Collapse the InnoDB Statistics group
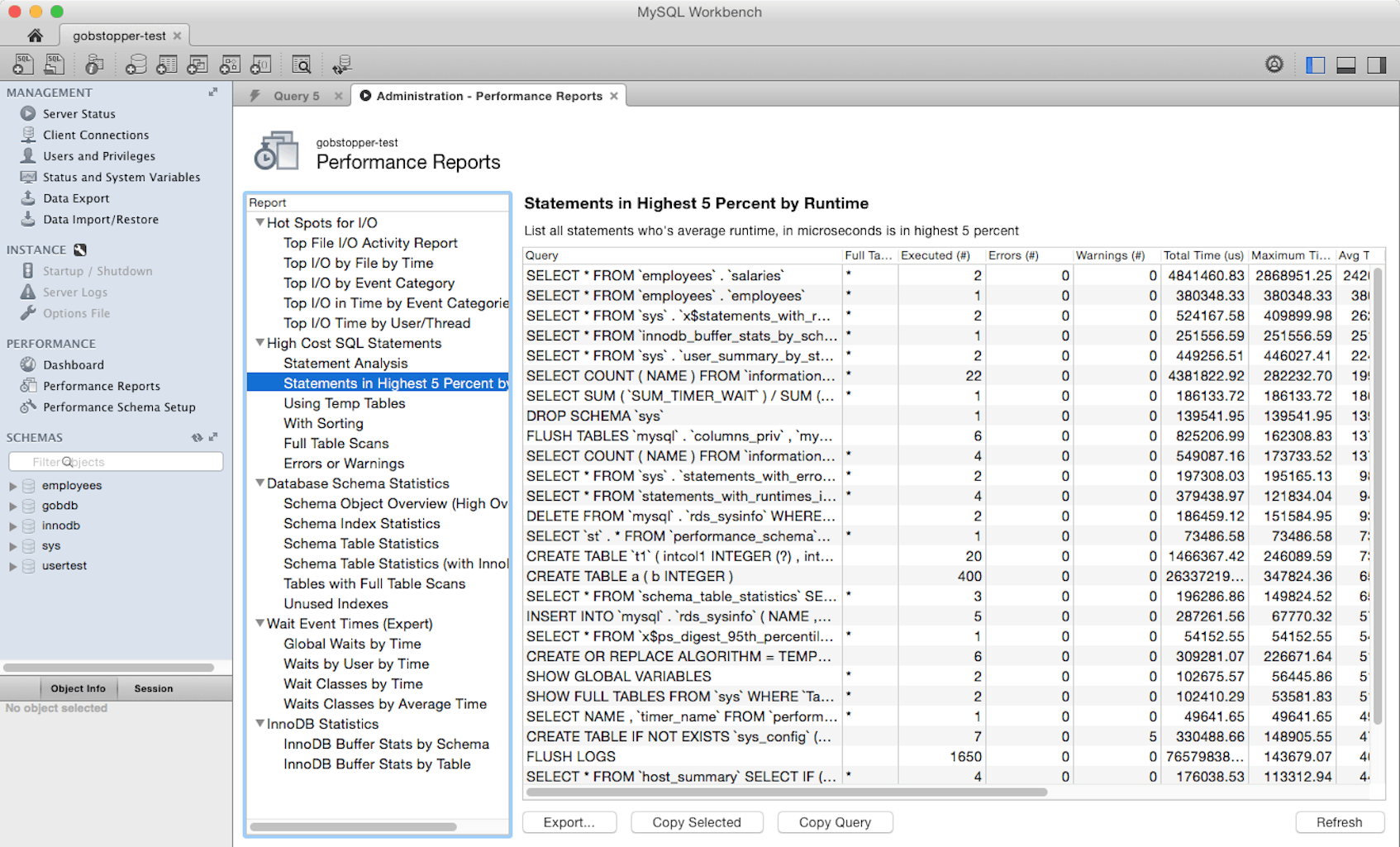Viewport: 1400px width, 847px height. 260,724
